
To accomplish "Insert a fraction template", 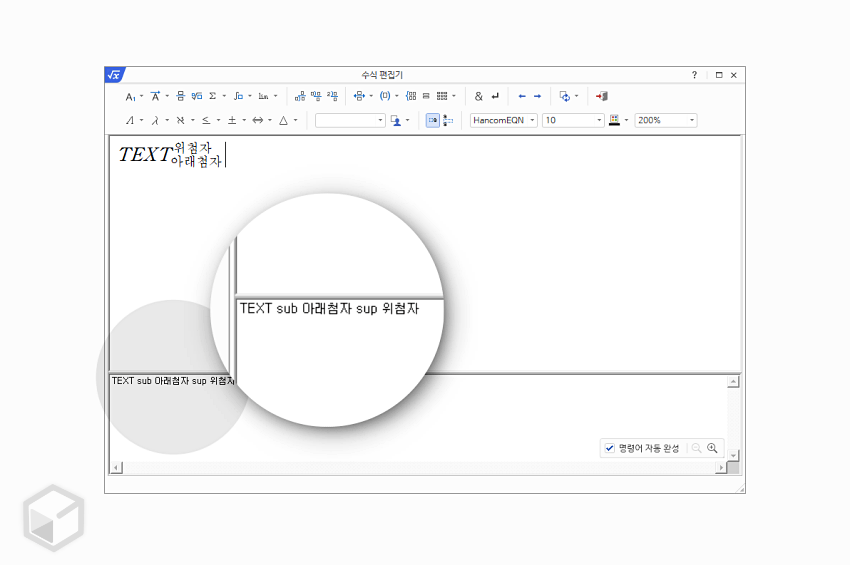I will [x=181, y=96].
